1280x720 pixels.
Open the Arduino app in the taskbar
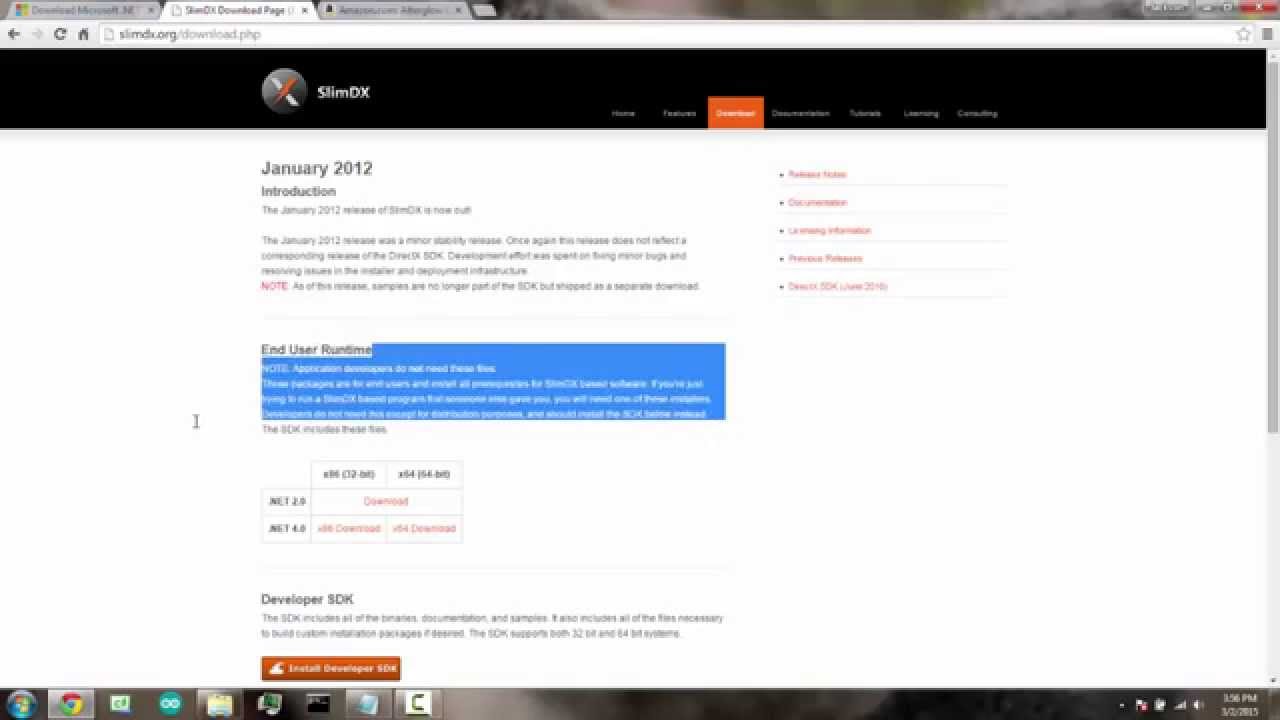pos(170,704)
